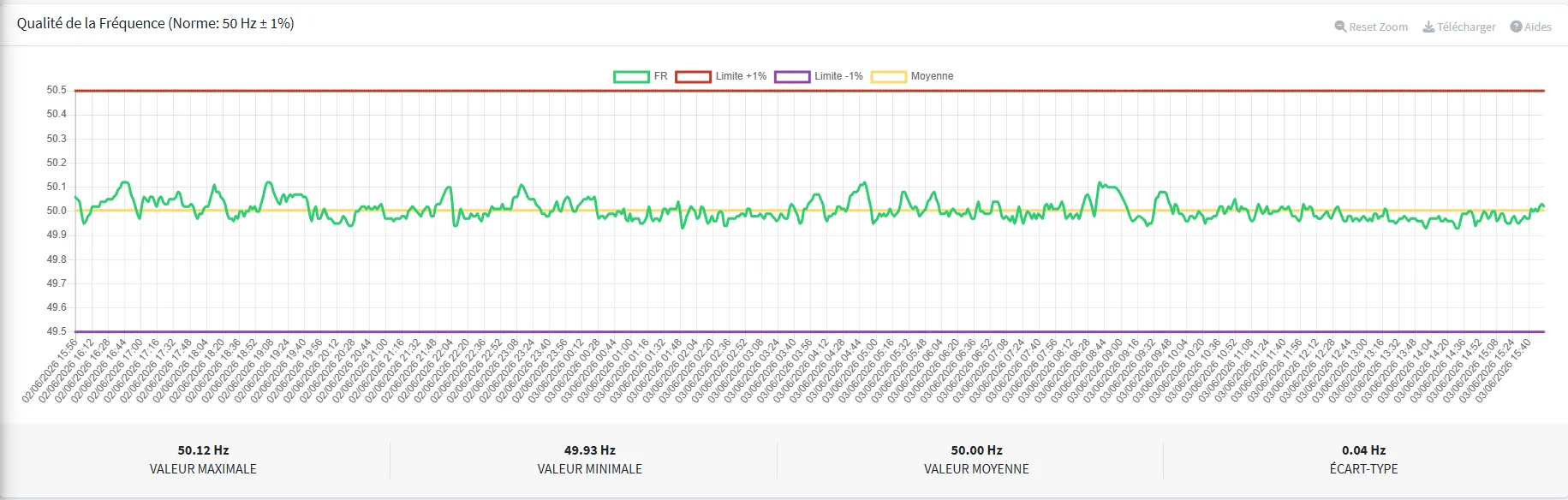Viewport: 1568px width, 500px height.
Task: Click the ÉCART-TYPE label
Action: 1363,469
